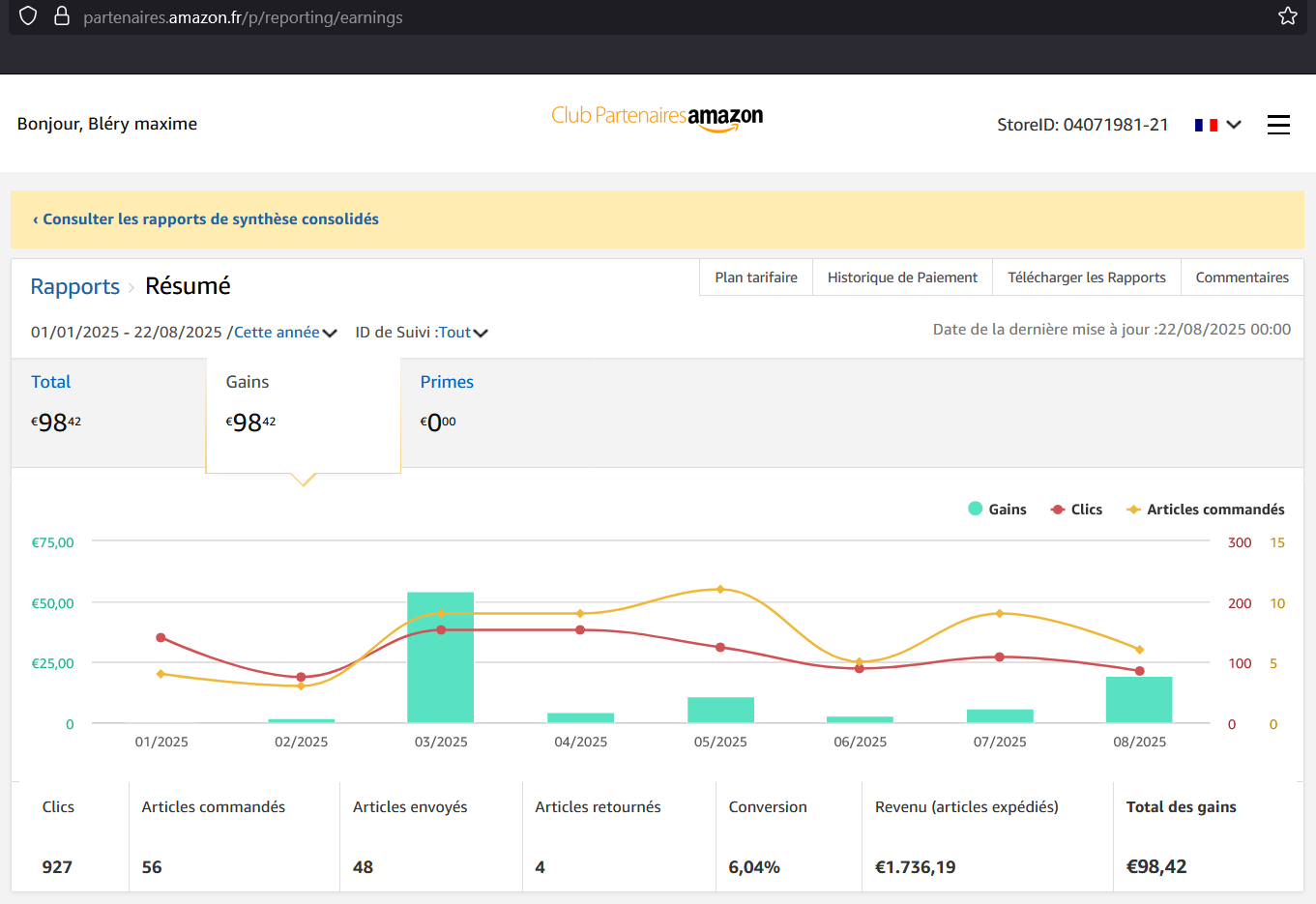Click the Bonjour, Bléry maxime greeting
The image size is (1316, 904).
click(107, 124)
